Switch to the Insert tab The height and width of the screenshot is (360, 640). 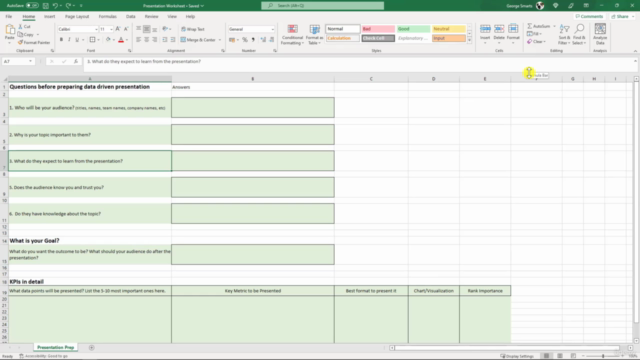pyautogui.click(x=49, y=17)
